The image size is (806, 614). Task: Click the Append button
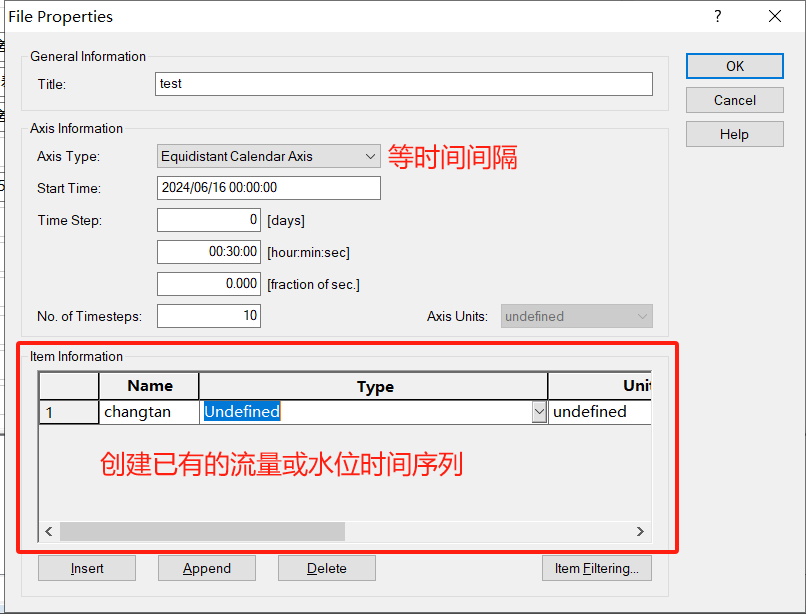[x=207, y=568]
